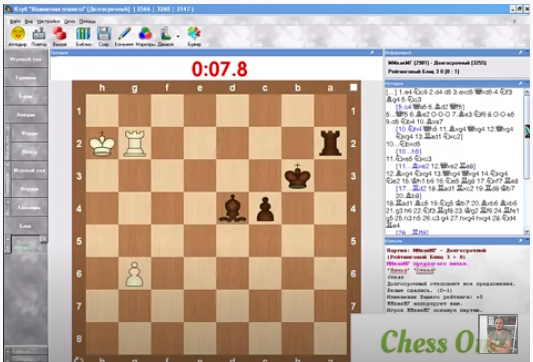Image resolution: width=533 pixels, height=362 pixels.
Task: Open the library books icon
Action: click(83, 34)
